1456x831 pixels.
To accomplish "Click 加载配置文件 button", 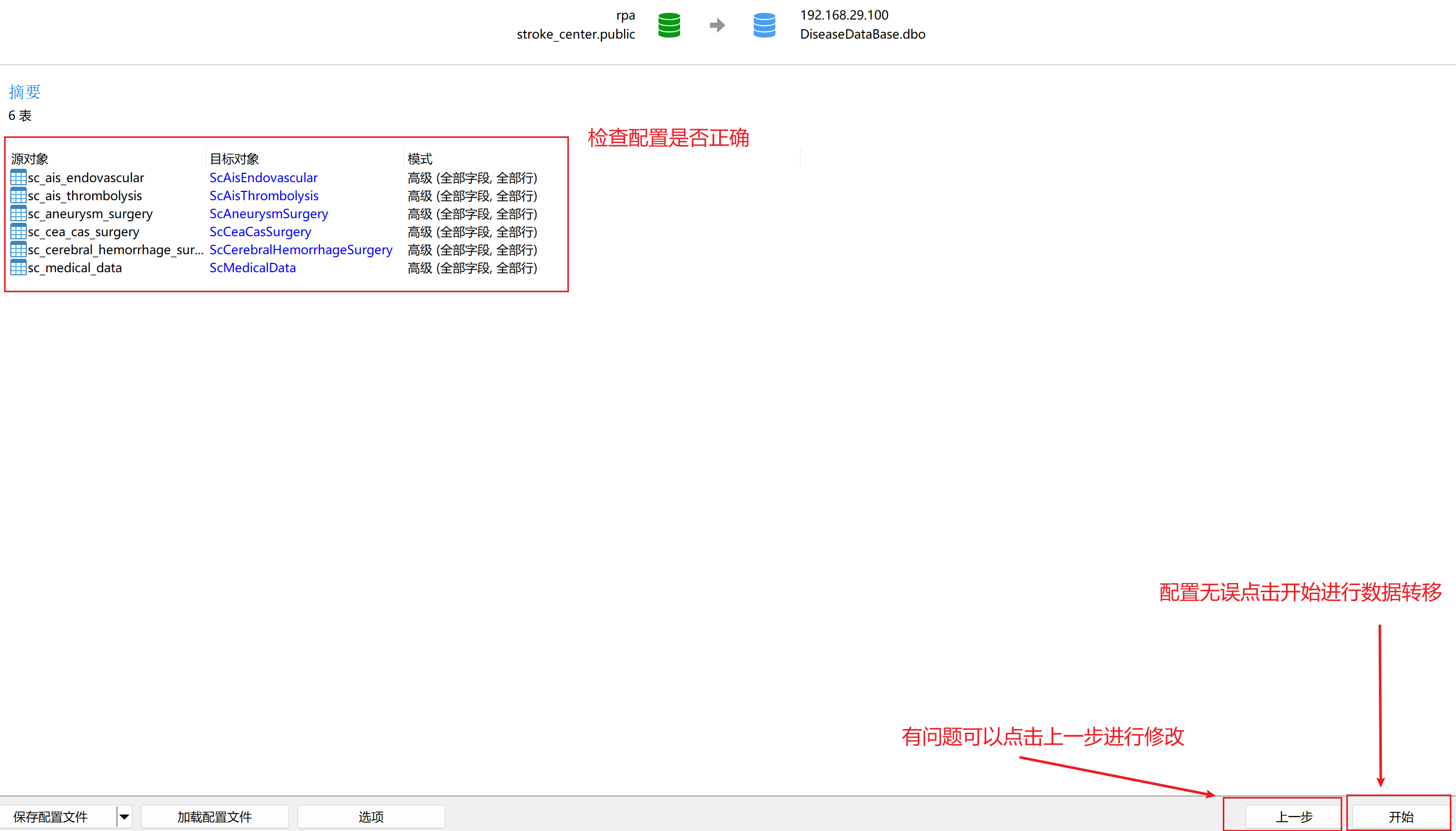I will (215, 817).
